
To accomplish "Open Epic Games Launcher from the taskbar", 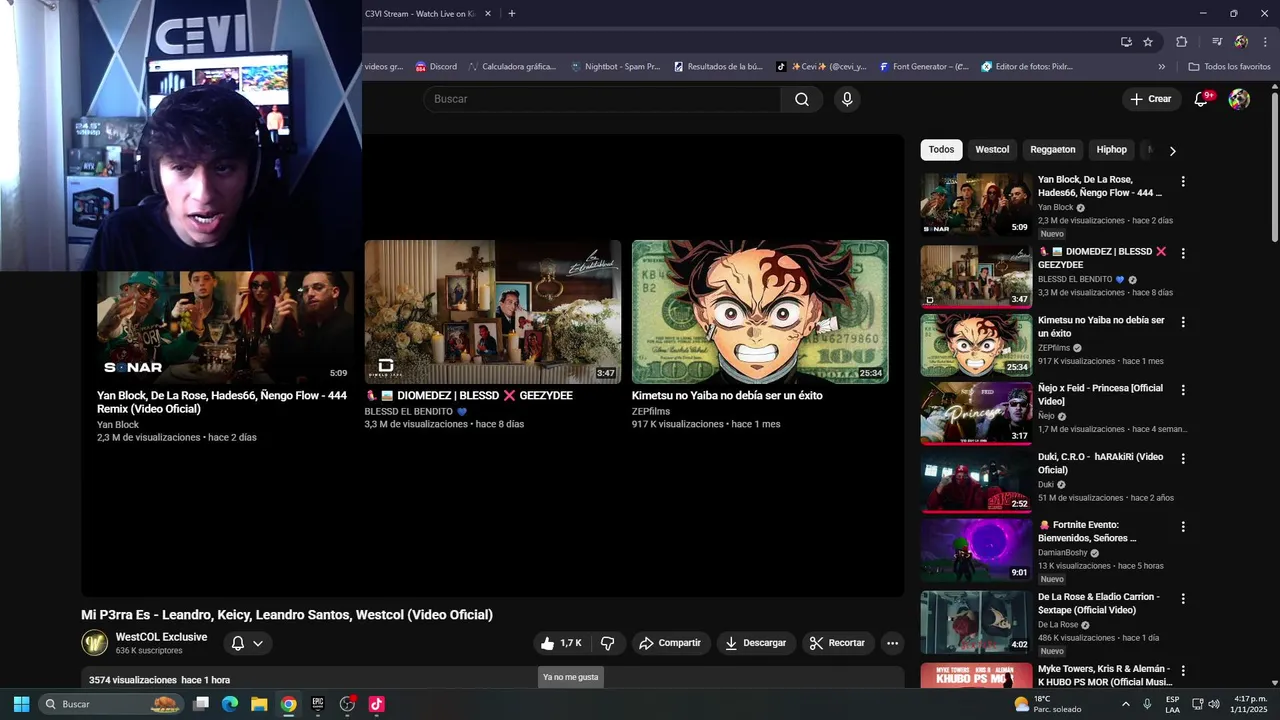I will [318, 704].
